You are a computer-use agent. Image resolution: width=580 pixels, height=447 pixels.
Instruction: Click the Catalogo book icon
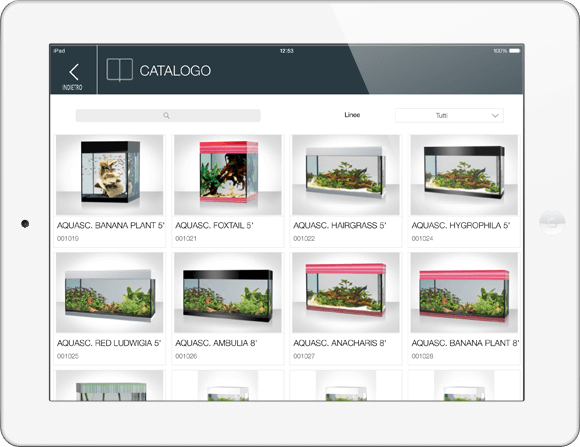(x=119, y=70)
